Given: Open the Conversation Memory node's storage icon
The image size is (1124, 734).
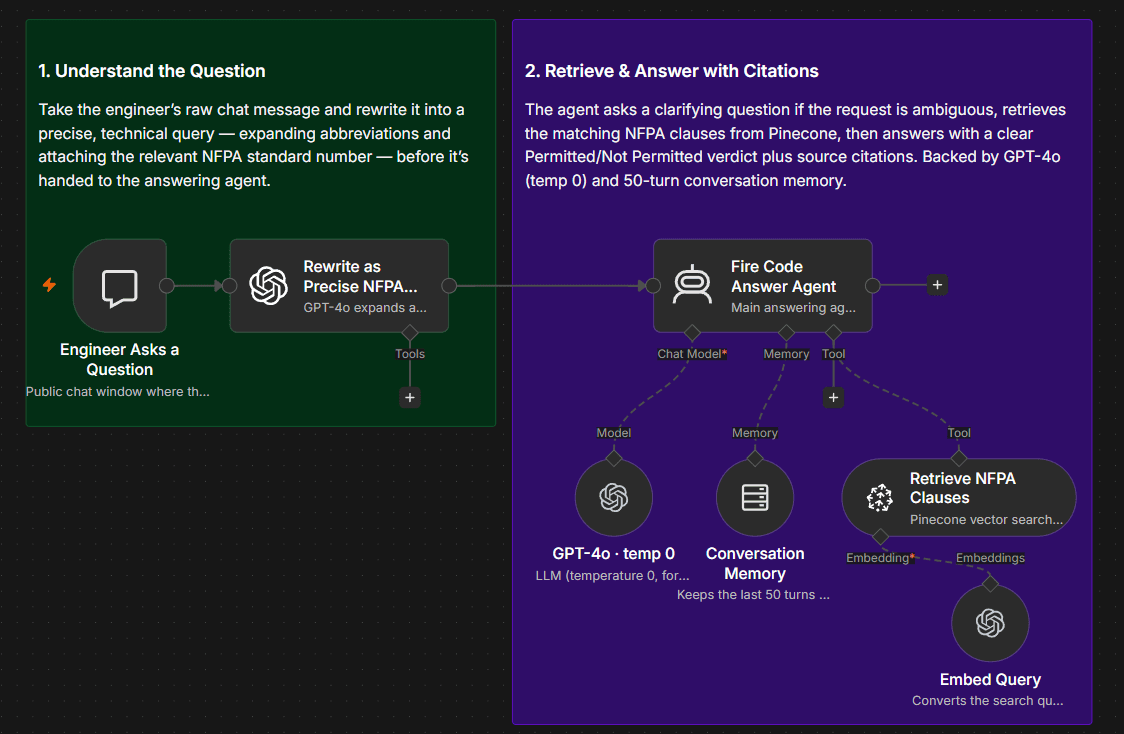Looking at the screenshot, I should [755, 497].
